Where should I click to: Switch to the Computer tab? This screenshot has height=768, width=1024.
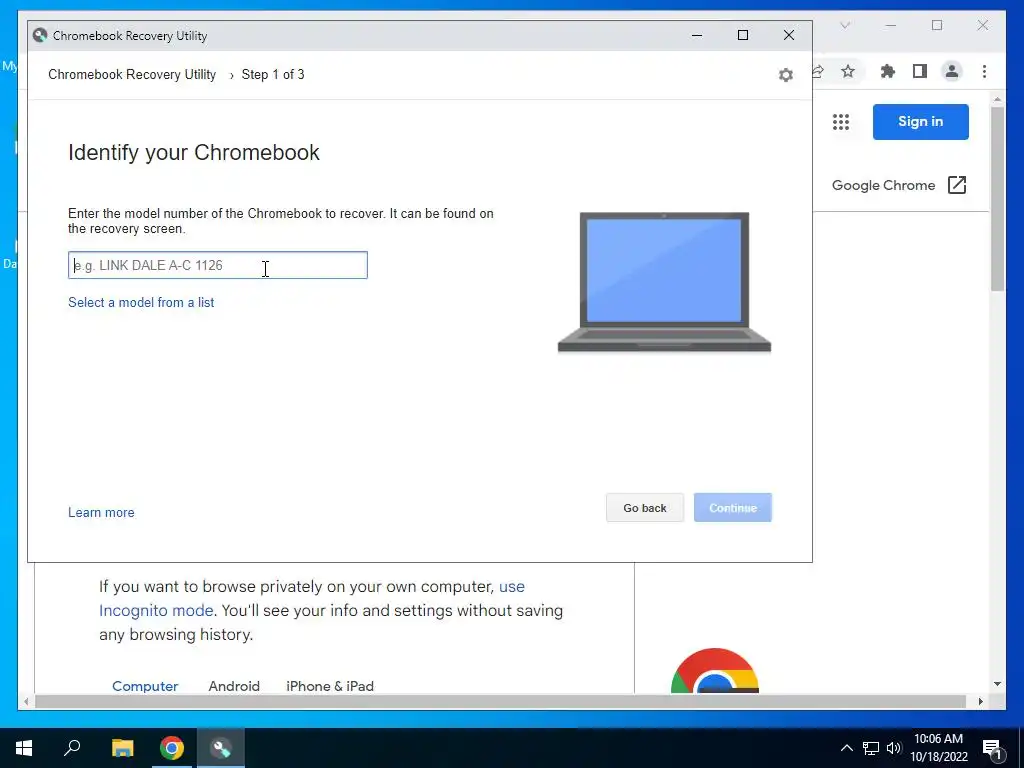(145, 686)
